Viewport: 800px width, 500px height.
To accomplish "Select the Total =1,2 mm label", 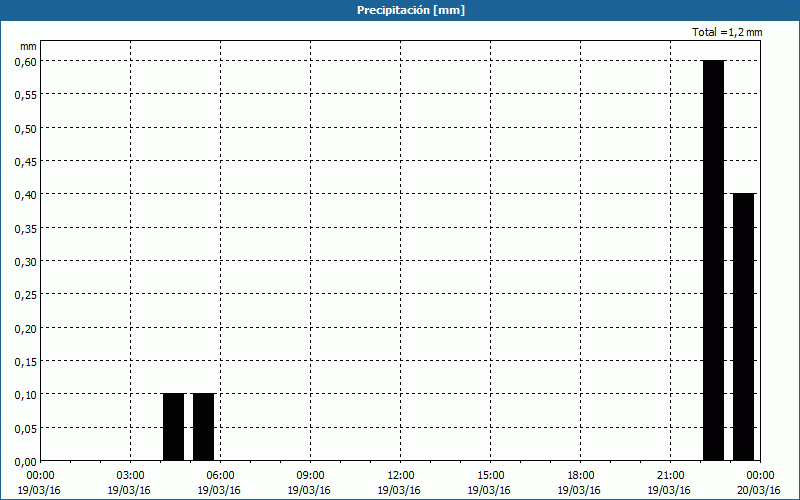I will click(x=727, y=32).
